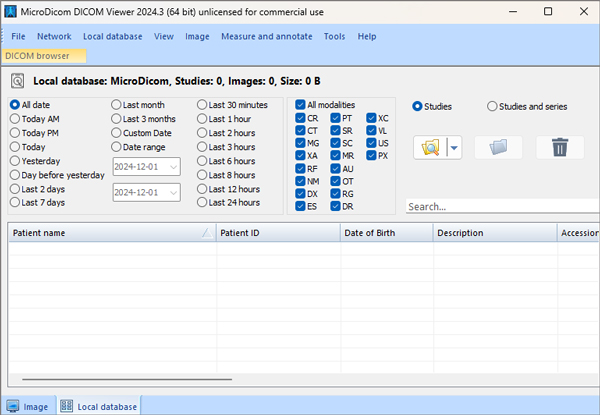
Task: Uncheck the All modalities checkbox
Action: [x=300, y=105]
